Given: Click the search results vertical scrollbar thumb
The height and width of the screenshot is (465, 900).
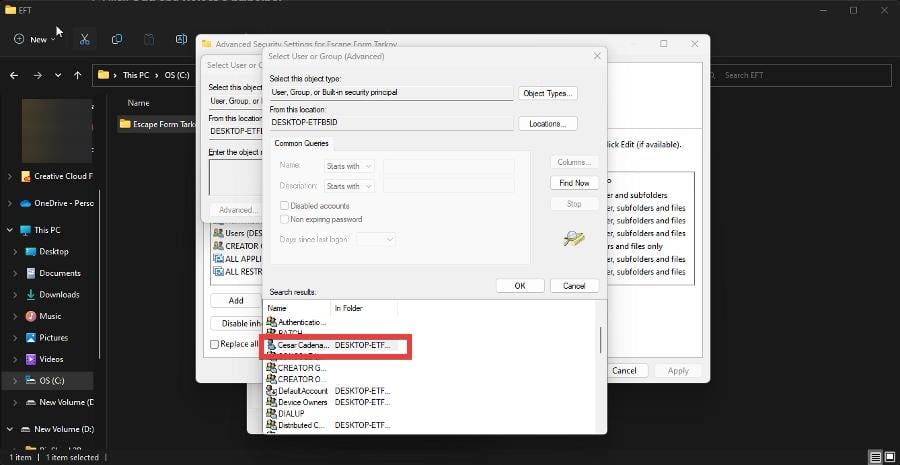Looking at the screenshot, I should click(x=600, y=340).
